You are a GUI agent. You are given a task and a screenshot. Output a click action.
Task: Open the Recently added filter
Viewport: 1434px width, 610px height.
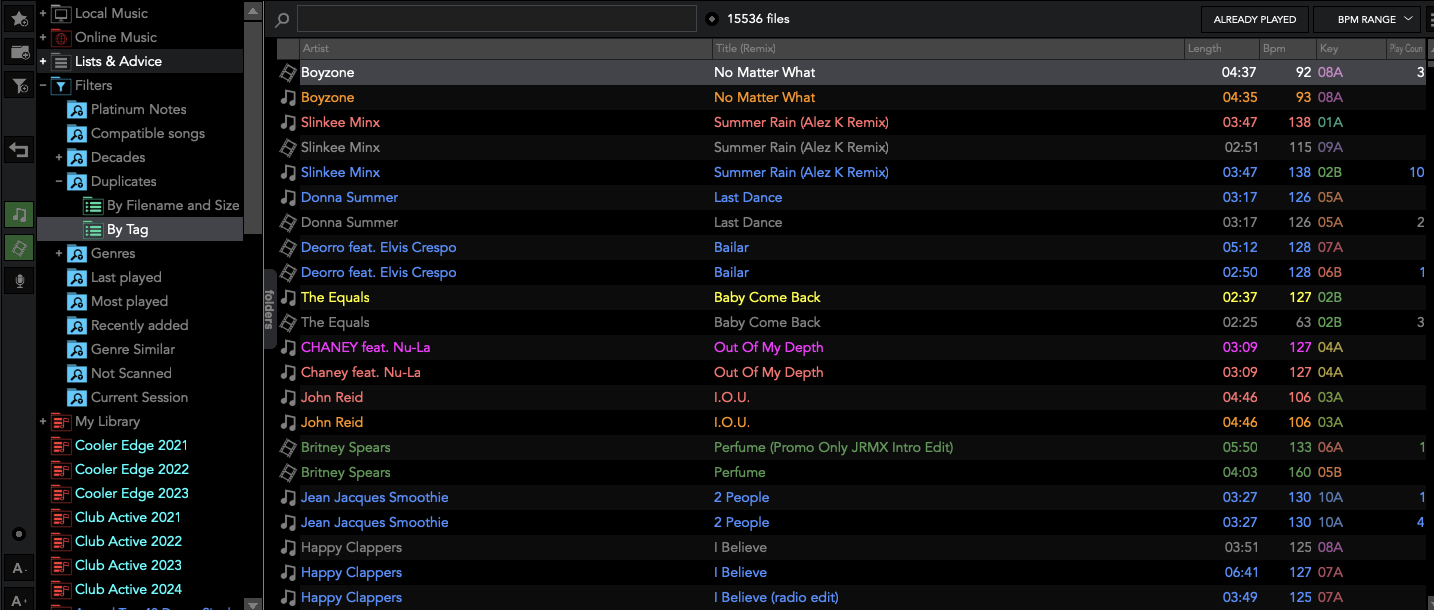tap(140, 325)
